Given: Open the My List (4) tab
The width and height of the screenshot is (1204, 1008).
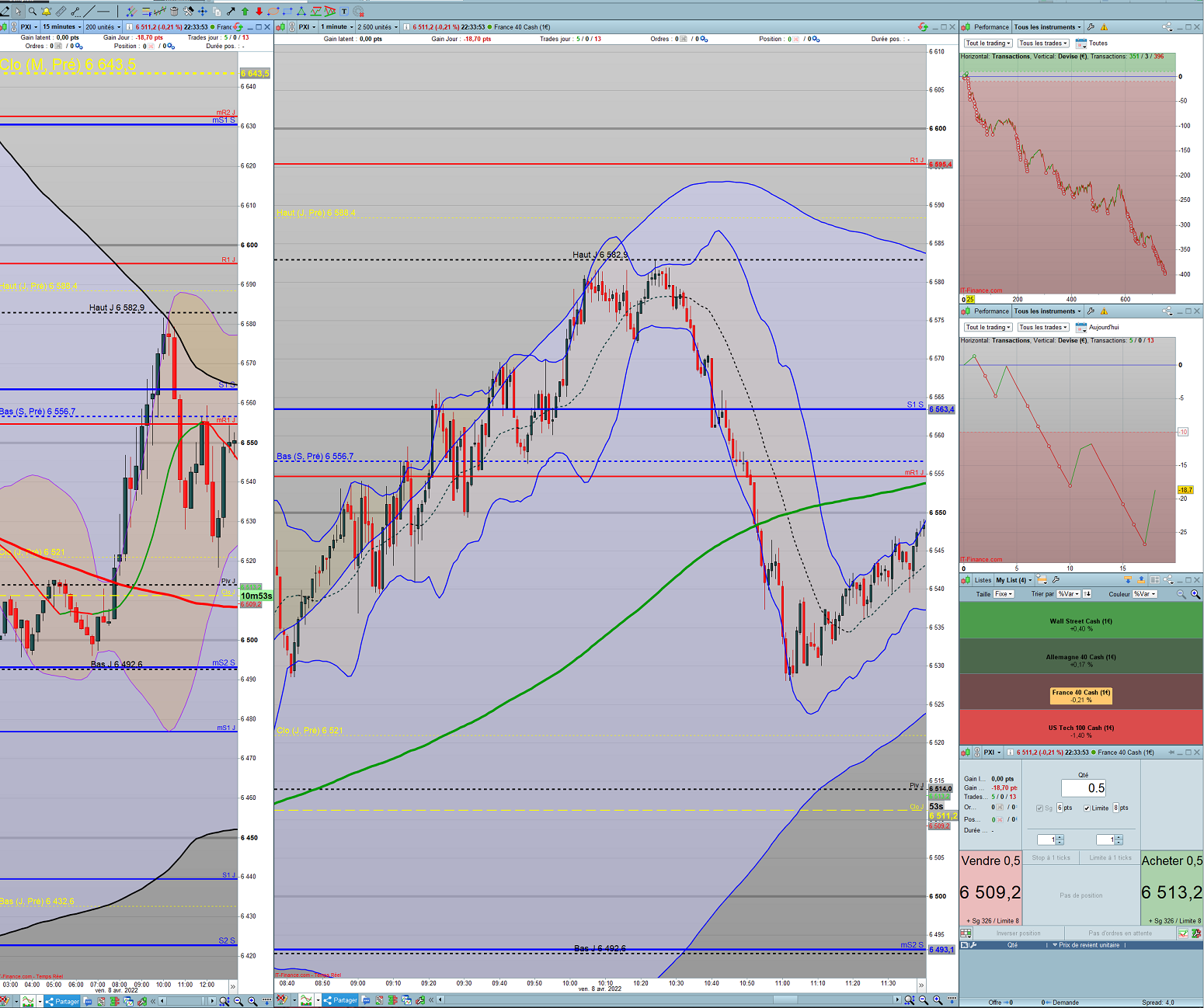Looking at the screenshot, I should 1014,580.
